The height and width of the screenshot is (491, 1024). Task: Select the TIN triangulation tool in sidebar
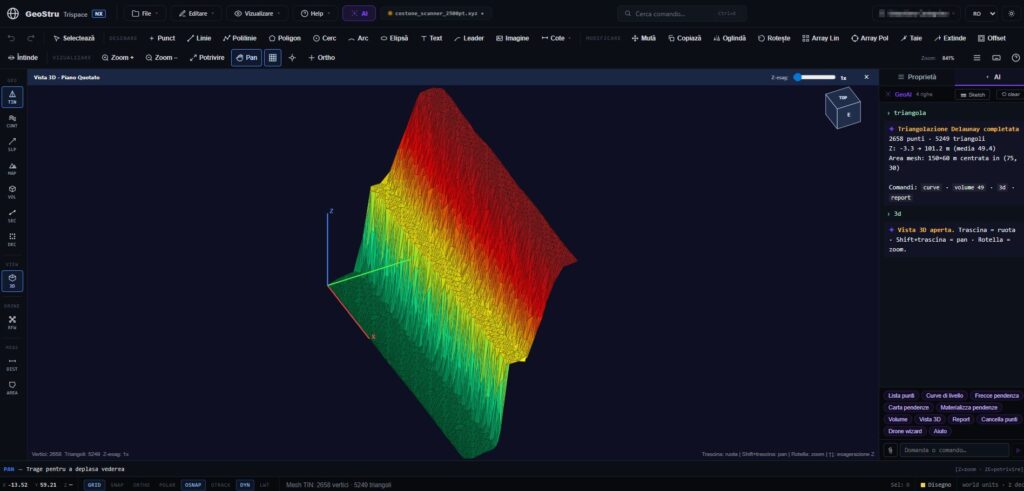tap(12, 97)
